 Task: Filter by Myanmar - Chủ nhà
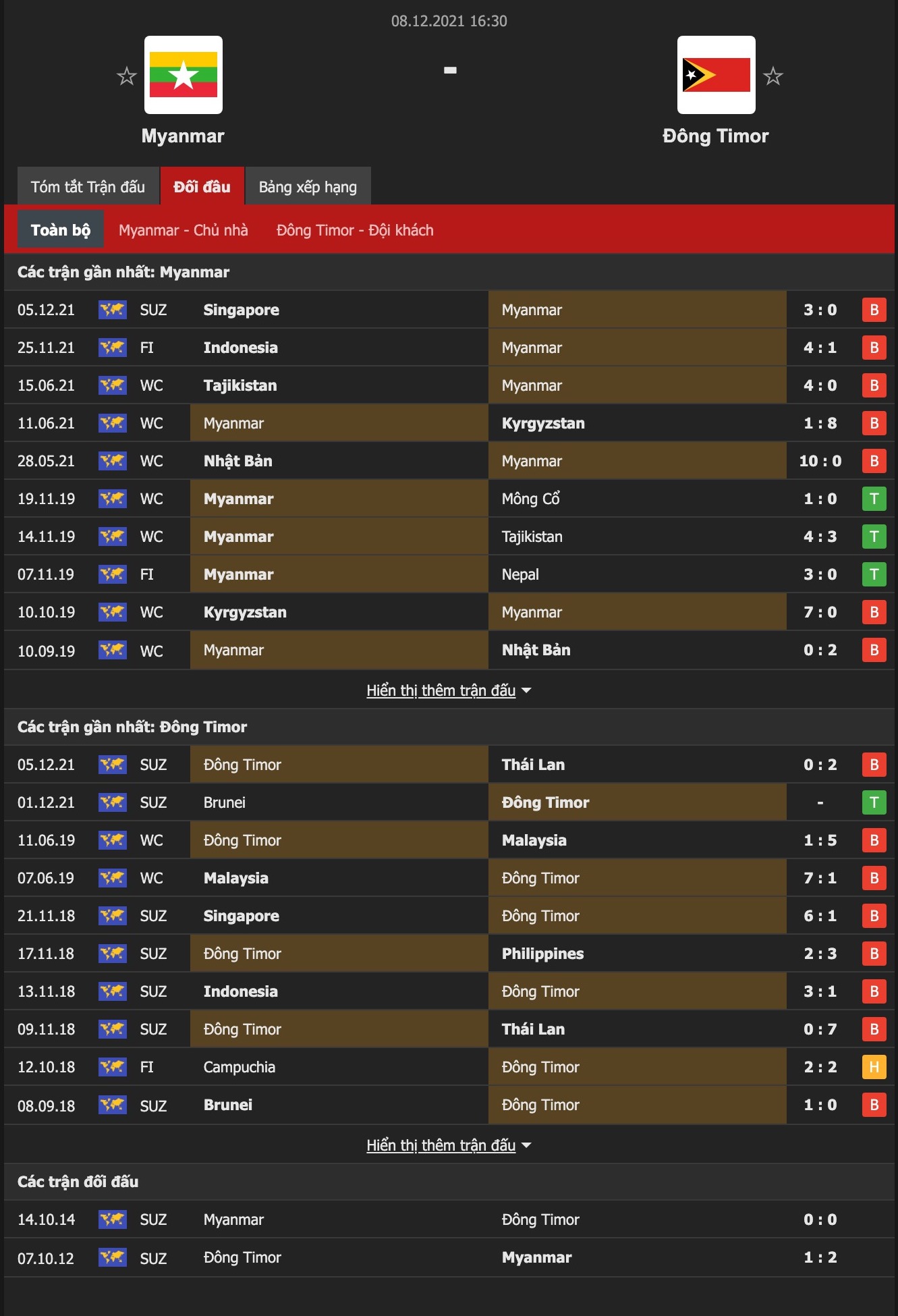(184, 230)
